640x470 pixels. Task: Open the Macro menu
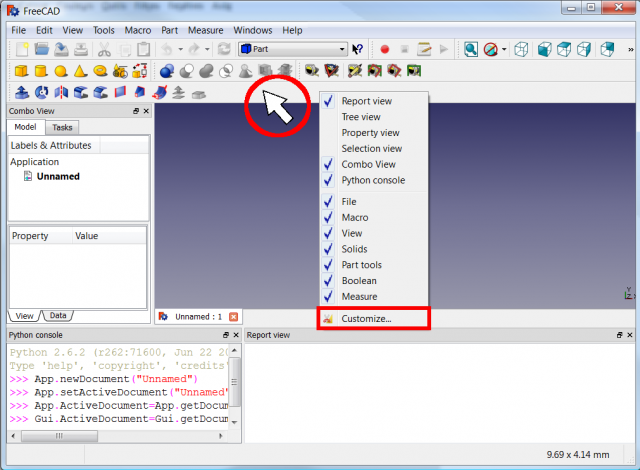tap(138, 31)
